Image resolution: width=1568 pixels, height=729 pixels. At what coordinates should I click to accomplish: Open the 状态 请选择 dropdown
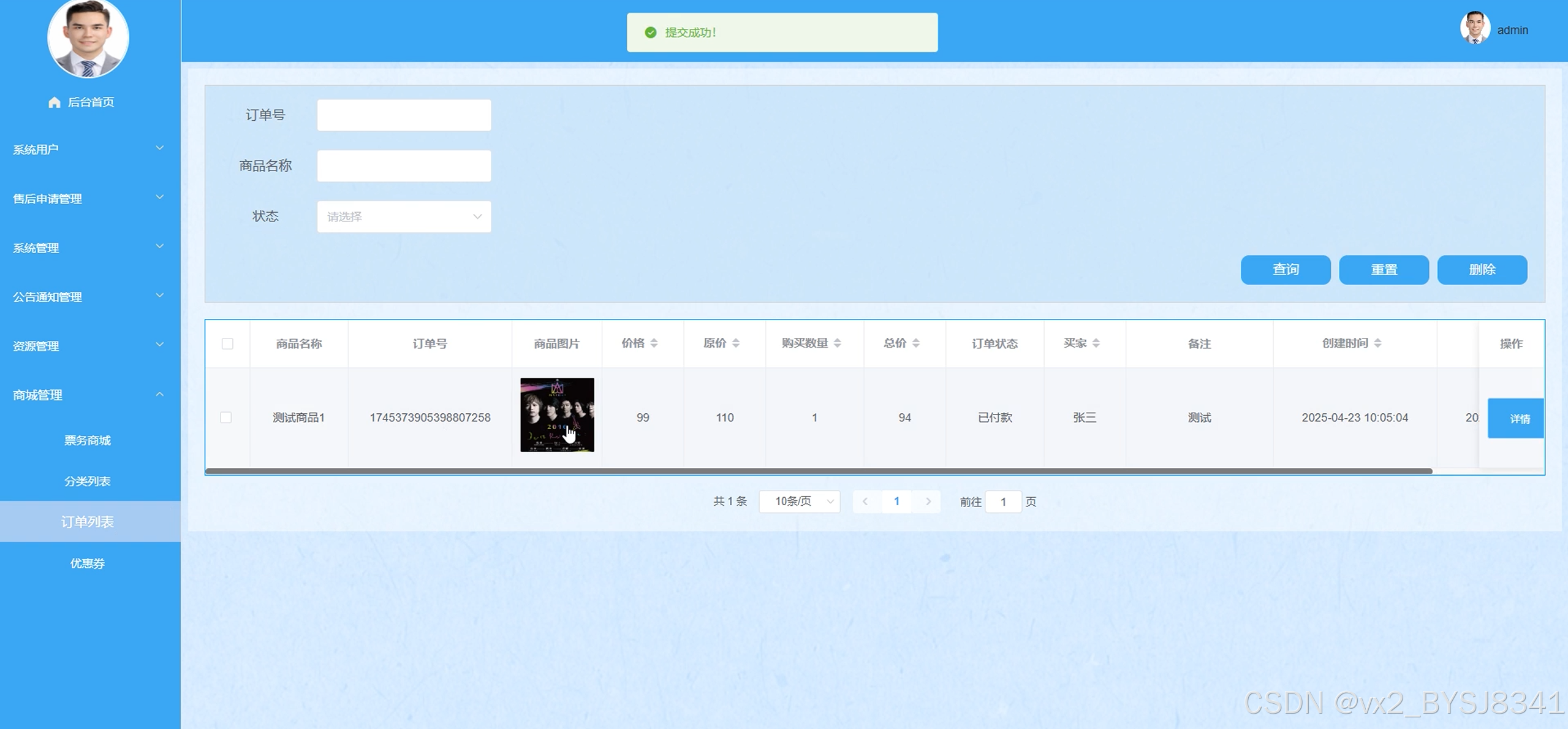point(404,216)
